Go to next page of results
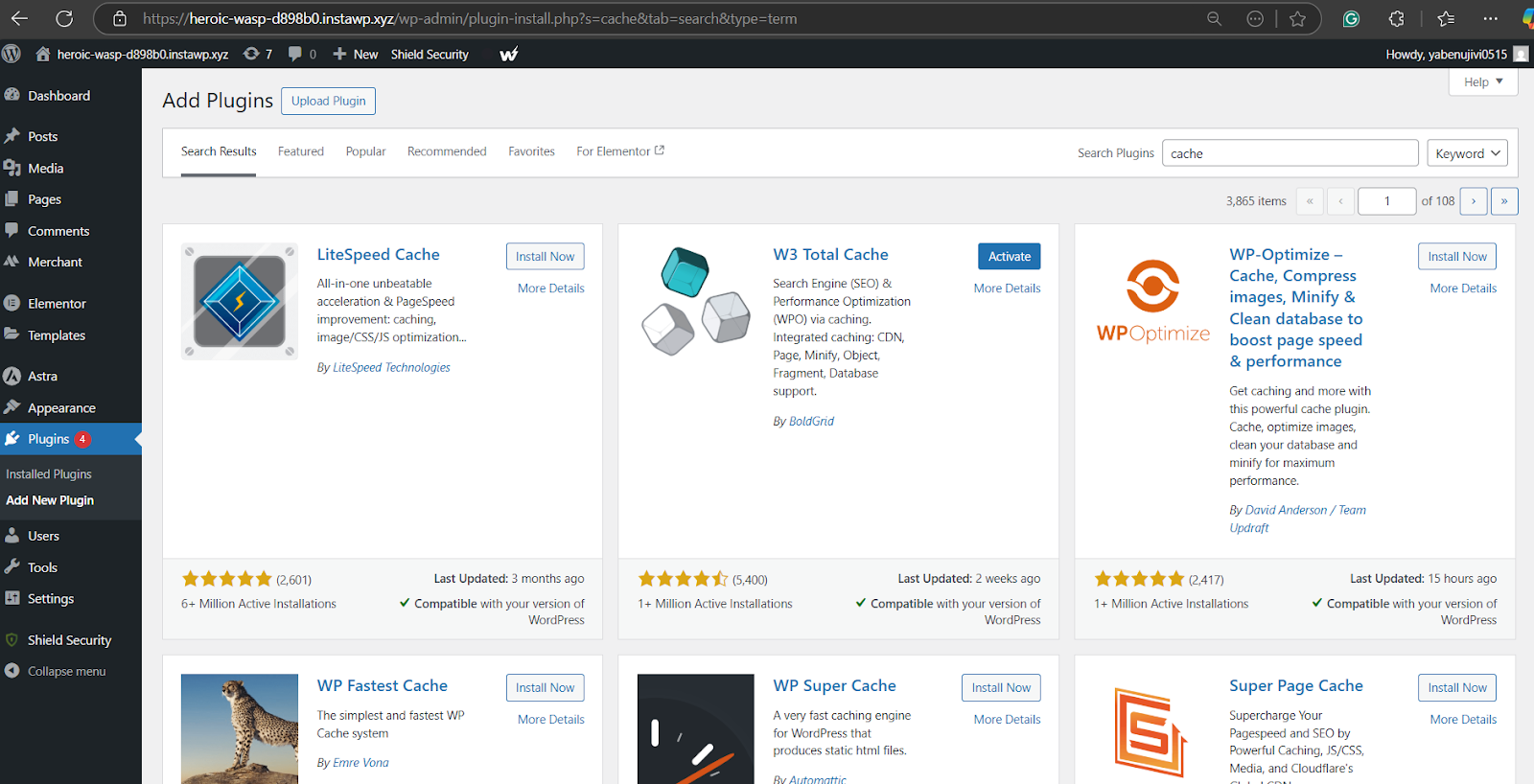Screen dimensions: 1534x784 click(1474, 201)
